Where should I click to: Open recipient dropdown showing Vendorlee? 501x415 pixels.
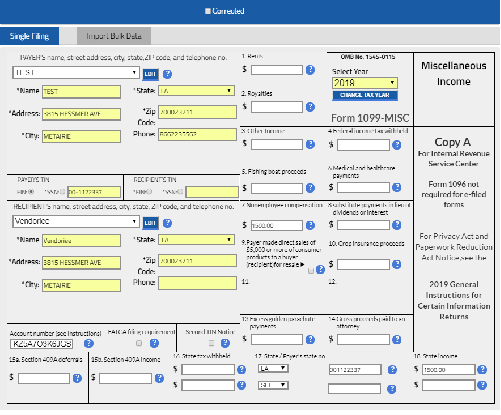click(76, 221)
